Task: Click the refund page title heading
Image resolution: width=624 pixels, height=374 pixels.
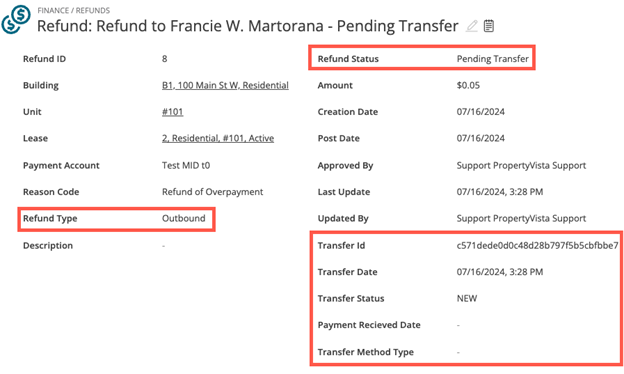Action: click(x=248, y=26)
